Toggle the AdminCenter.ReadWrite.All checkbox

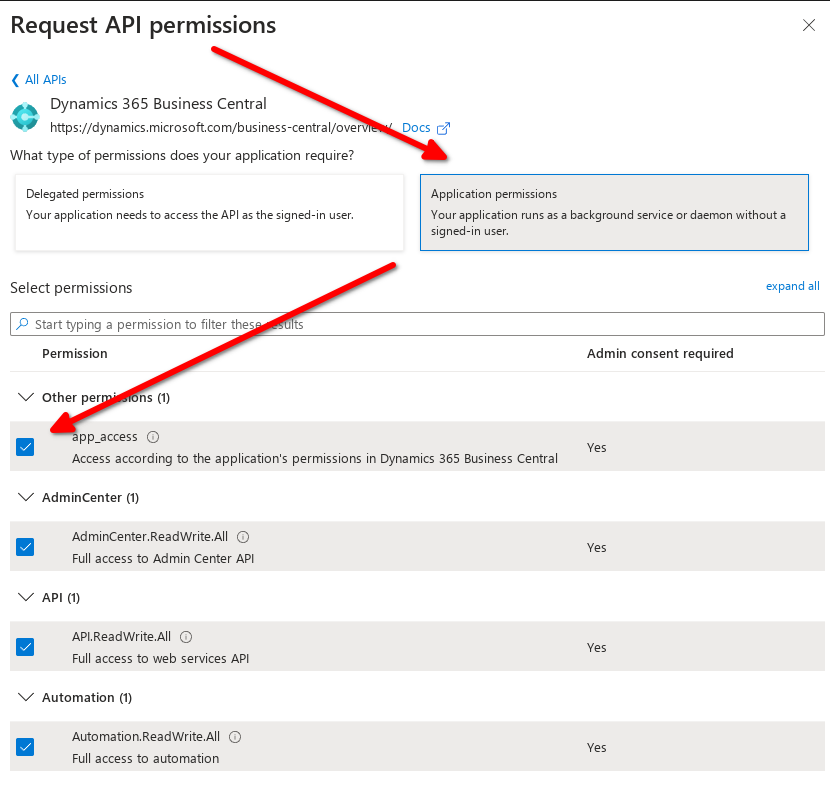(25, 547)
